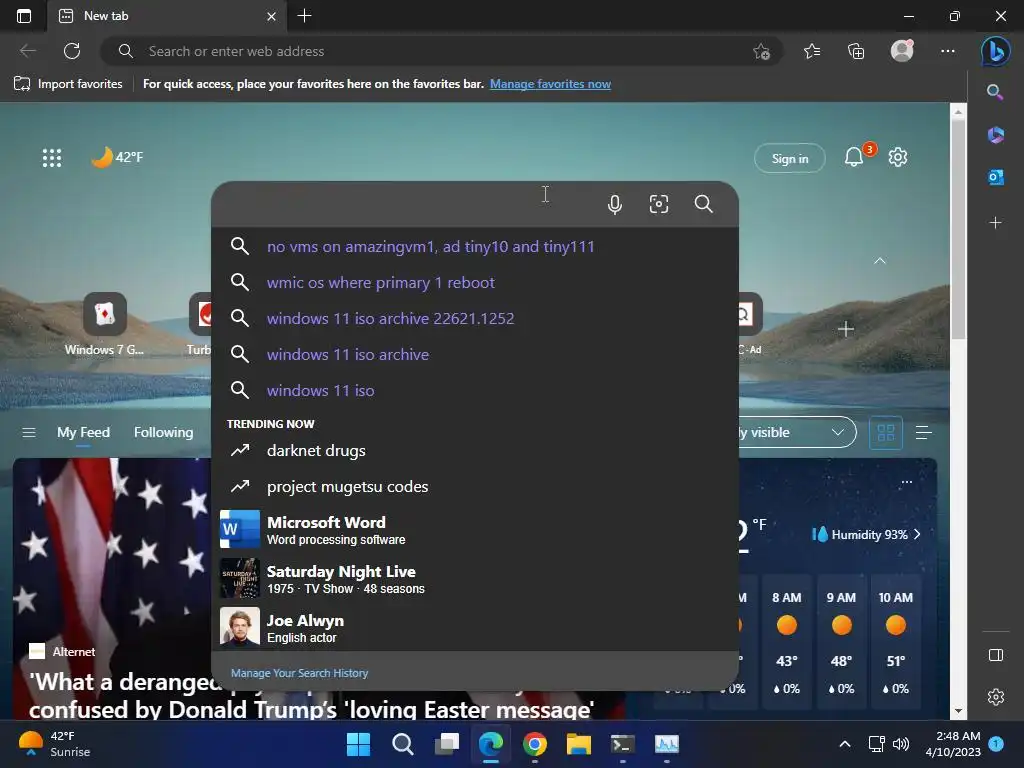
Task: Open Saturday Night Live suggestion
Action: pyautogui.click(x=475, y=579)
